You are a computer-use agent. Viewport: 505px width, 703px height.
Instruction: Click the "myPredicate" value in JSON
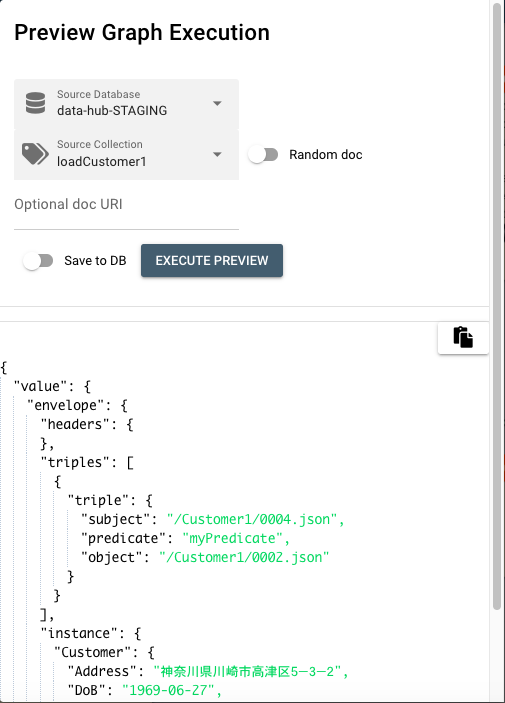tap(232, 538)
